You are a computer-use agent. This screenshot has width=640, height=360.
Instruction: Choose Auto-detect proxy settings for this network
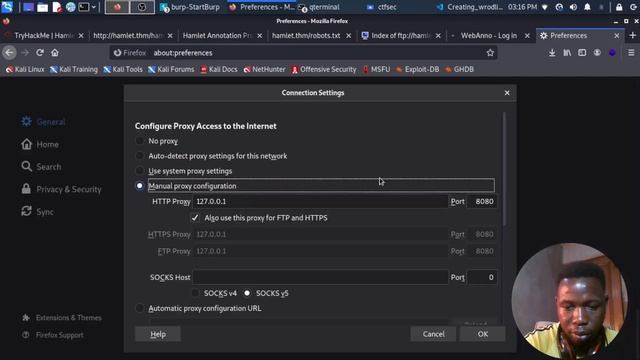pyautogui.click(x=140, y=156)
